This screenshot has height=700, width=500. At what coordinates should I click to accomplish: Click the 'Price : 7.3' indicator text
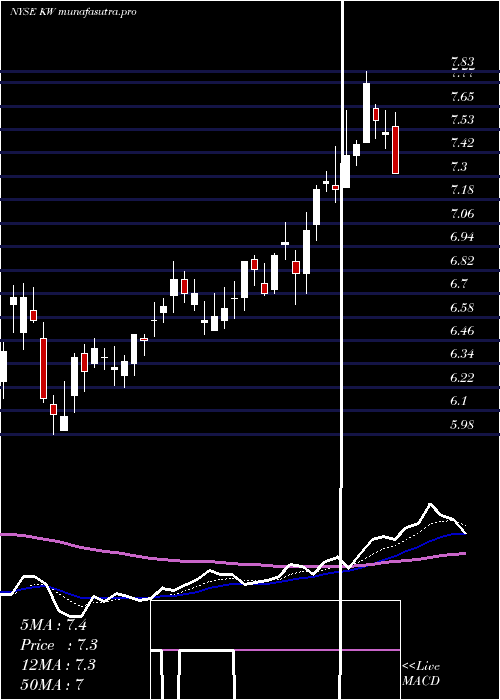pyautogui.click(x=59, y=645)
